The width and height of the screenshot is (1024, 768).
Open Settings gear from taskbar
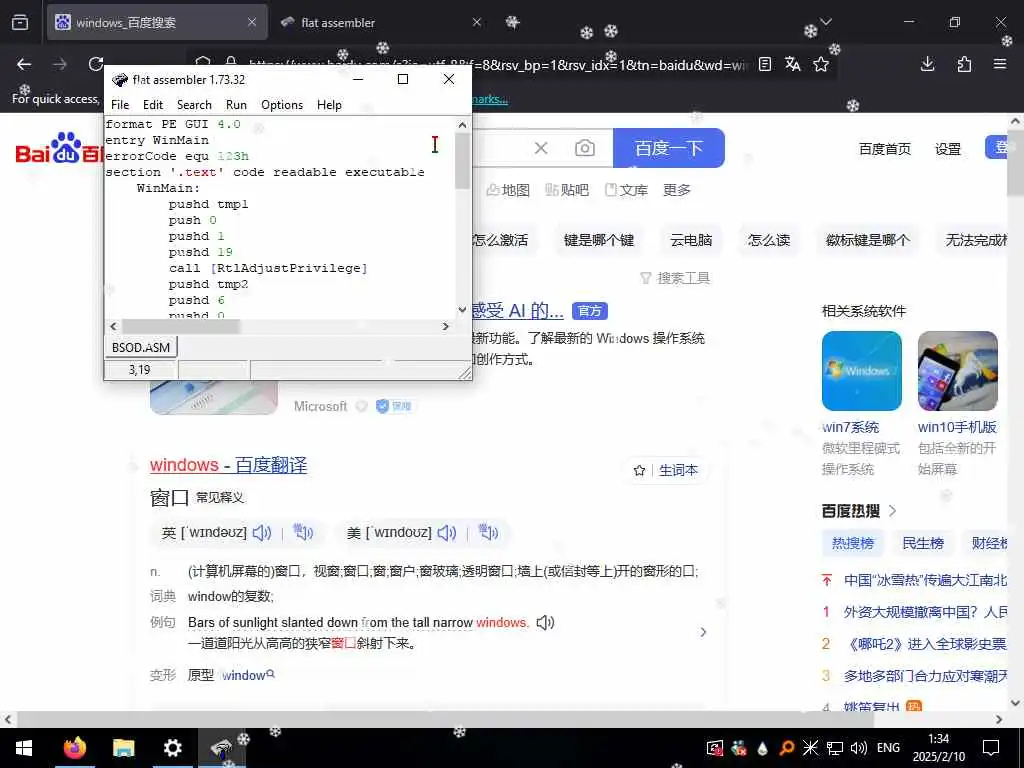click(x=172, y=748)
